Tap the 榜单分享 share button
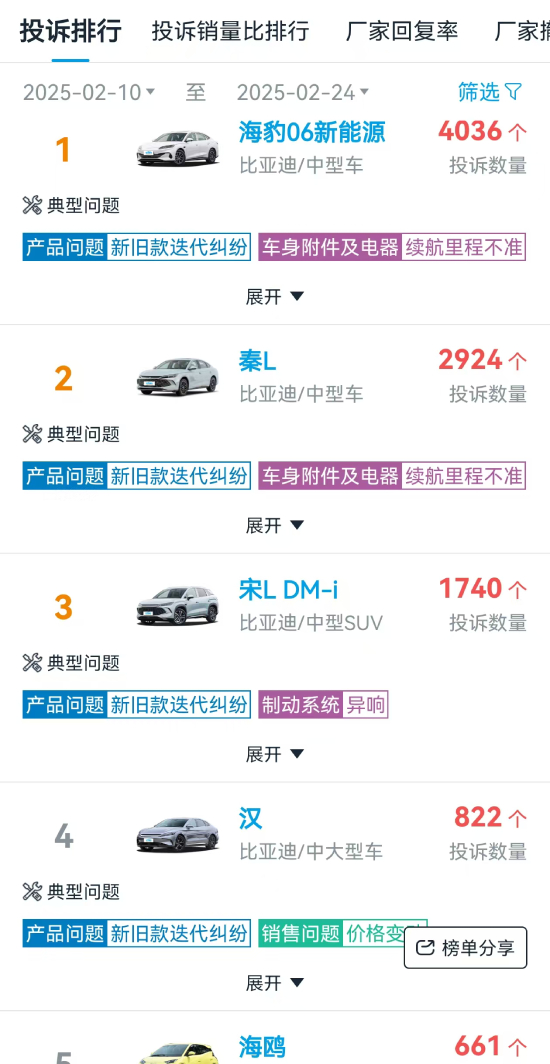550x1064 pixels. pos(465,947)
